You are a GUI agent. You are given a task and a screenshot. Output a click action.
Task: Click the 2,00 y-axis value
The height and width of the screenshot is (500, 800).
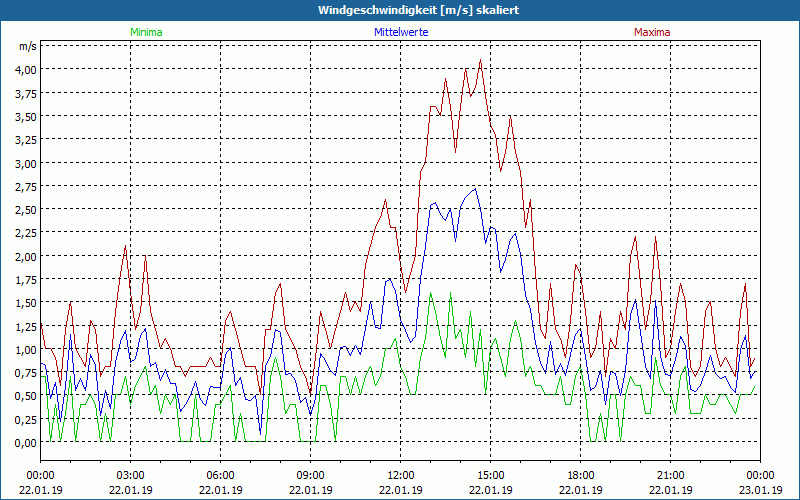coord(26,257)
